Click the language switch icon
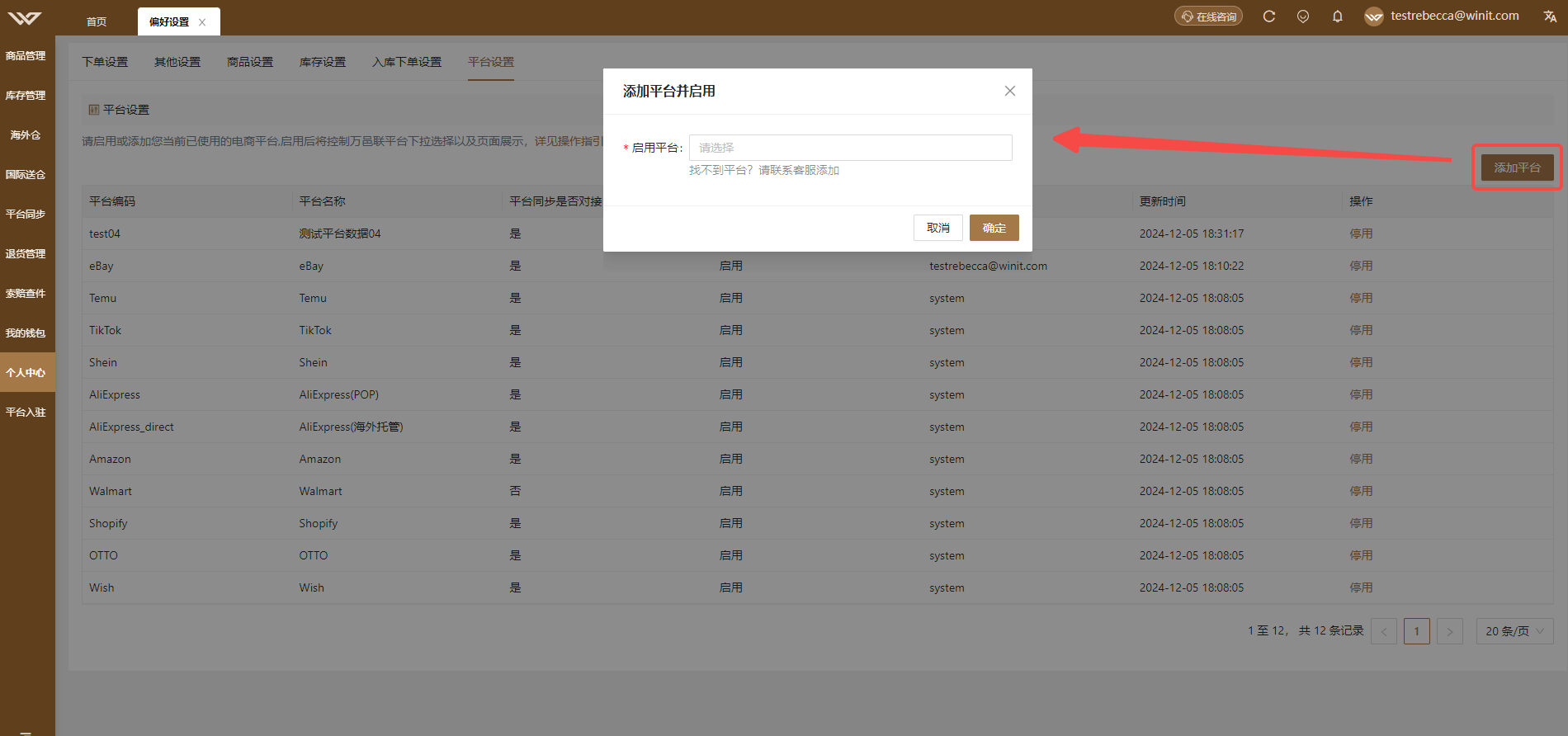The height and width of the screenshot is (736, 1568). 1551,17
